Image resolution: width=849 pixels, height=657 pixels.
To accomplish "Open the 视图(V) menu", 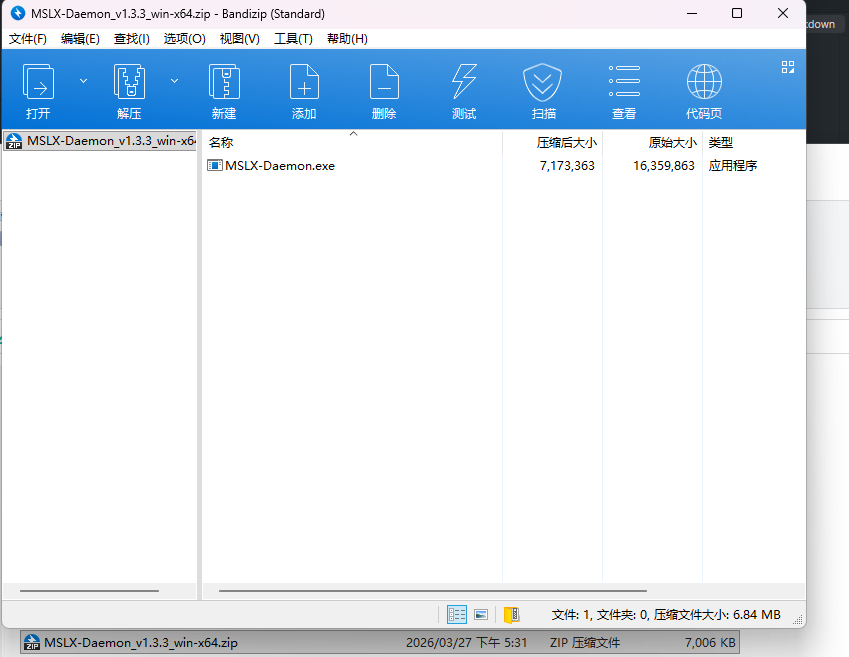I will coord(239,38).
